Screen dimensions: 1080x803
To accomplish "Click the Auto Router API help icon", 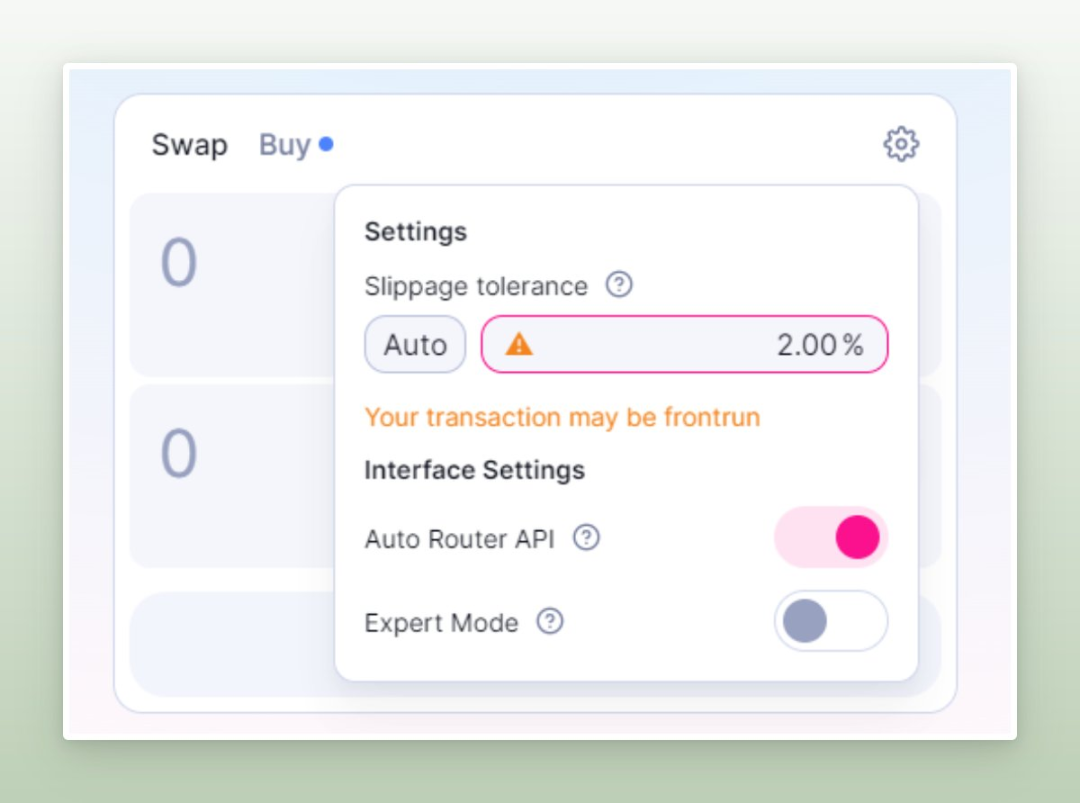I will (x=586, y=537).
